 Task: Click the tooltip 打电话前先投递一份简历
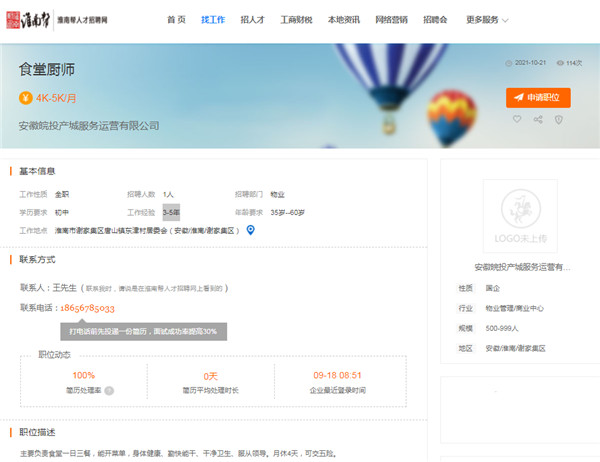click(x=143, y=331)
